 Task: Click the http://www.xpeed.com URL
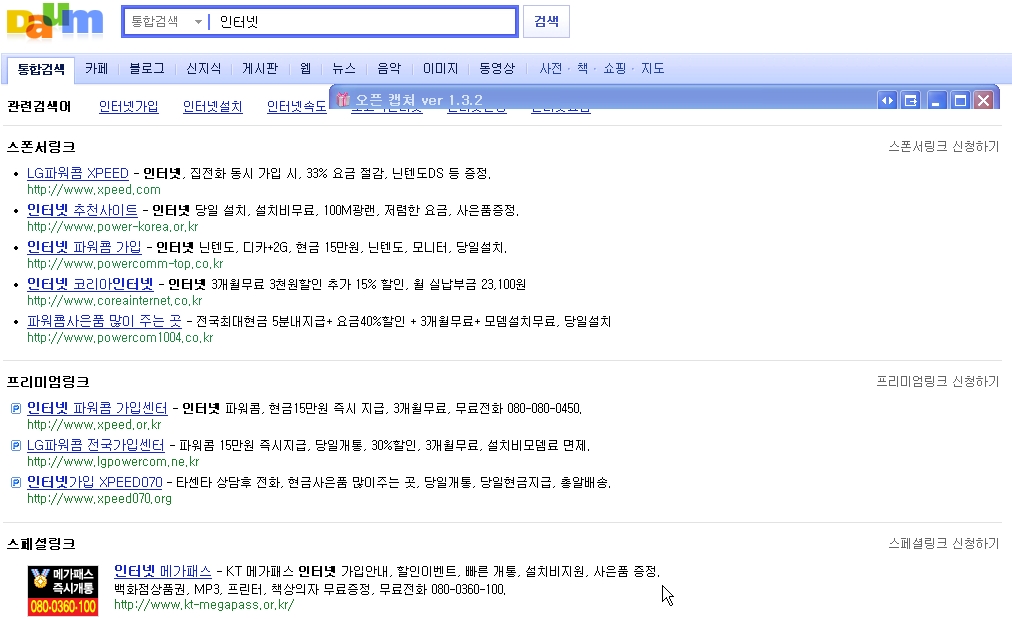coord(94,190)
